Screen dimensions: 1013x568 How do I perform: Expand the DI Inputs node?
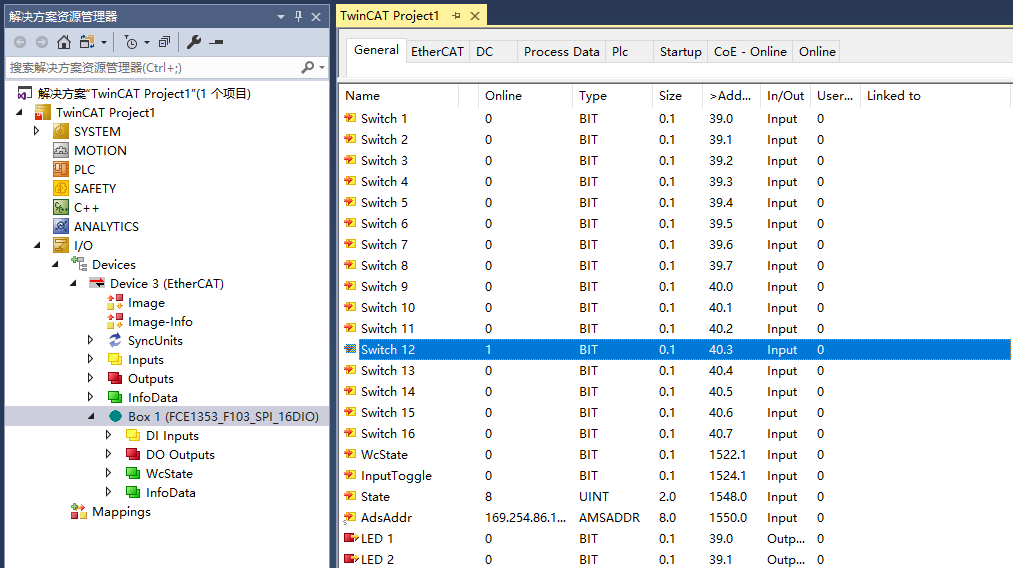click(x=109, y=436)
